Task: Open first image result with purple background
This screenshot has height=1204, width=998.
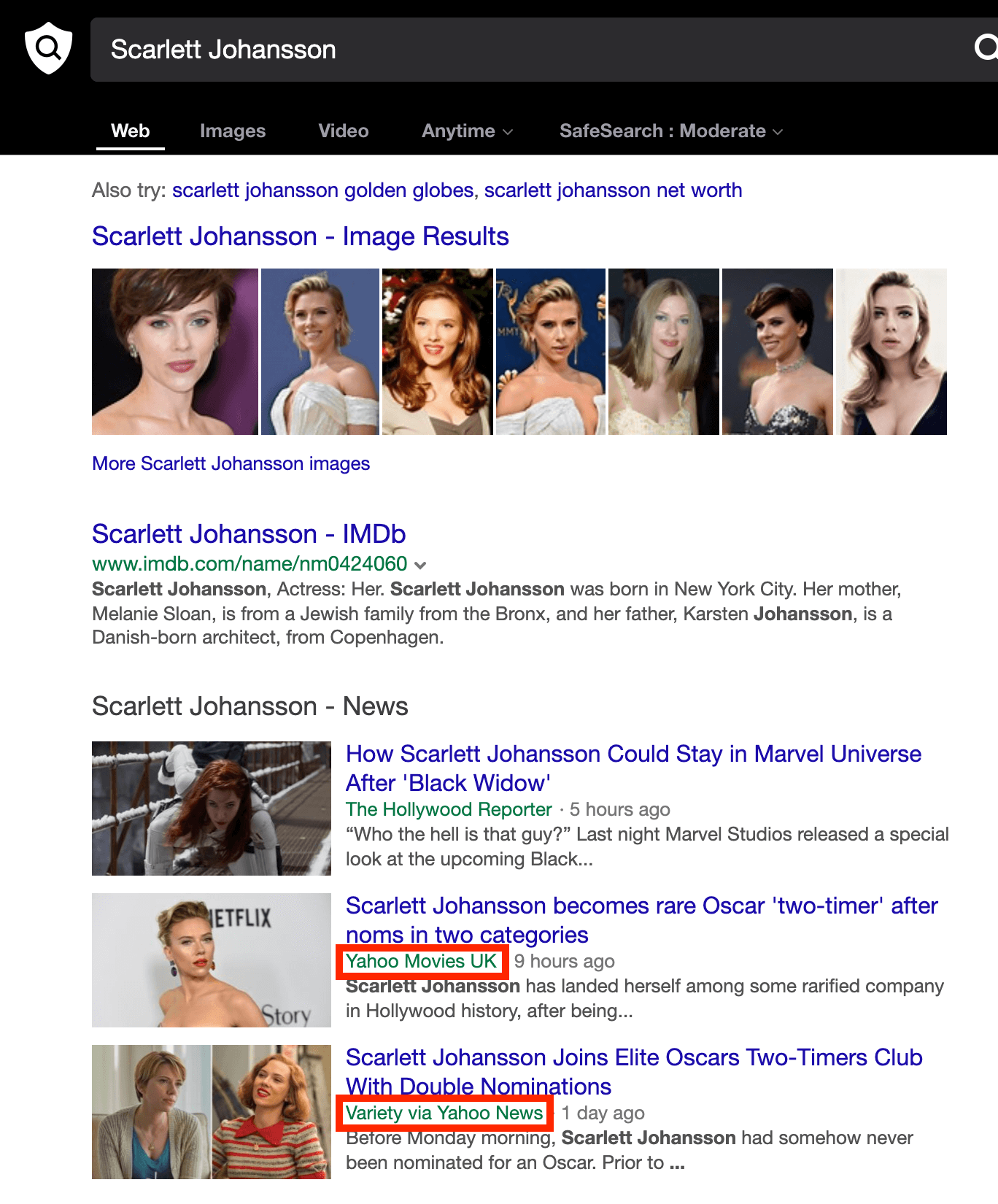Action: [175, 352]
